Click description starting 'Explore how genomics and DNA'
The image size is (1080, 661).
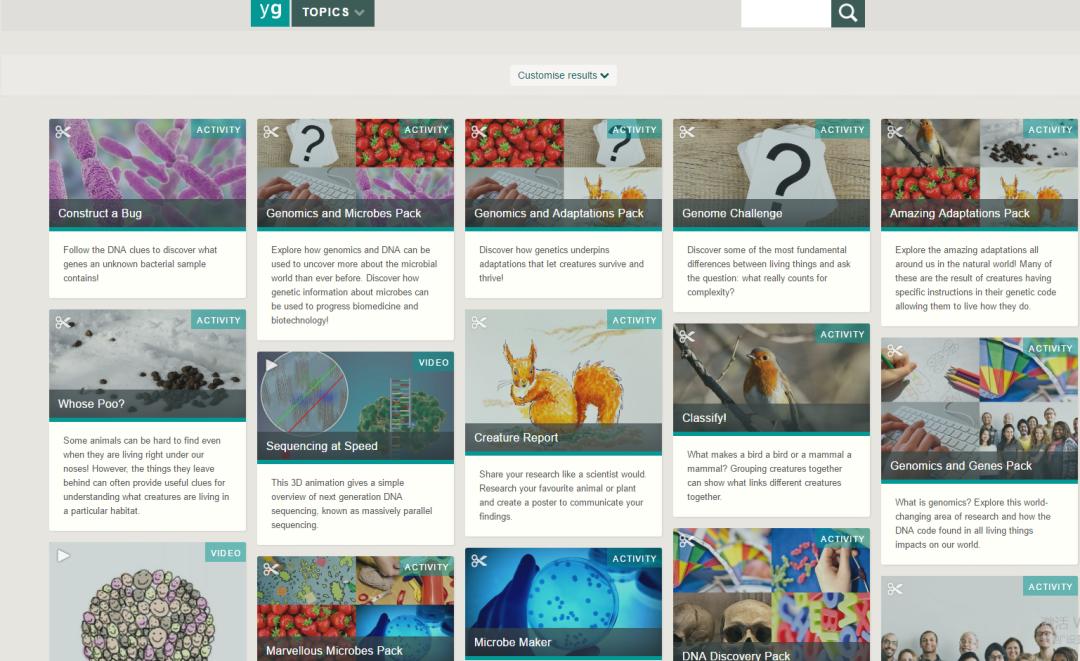click(354, 284)
